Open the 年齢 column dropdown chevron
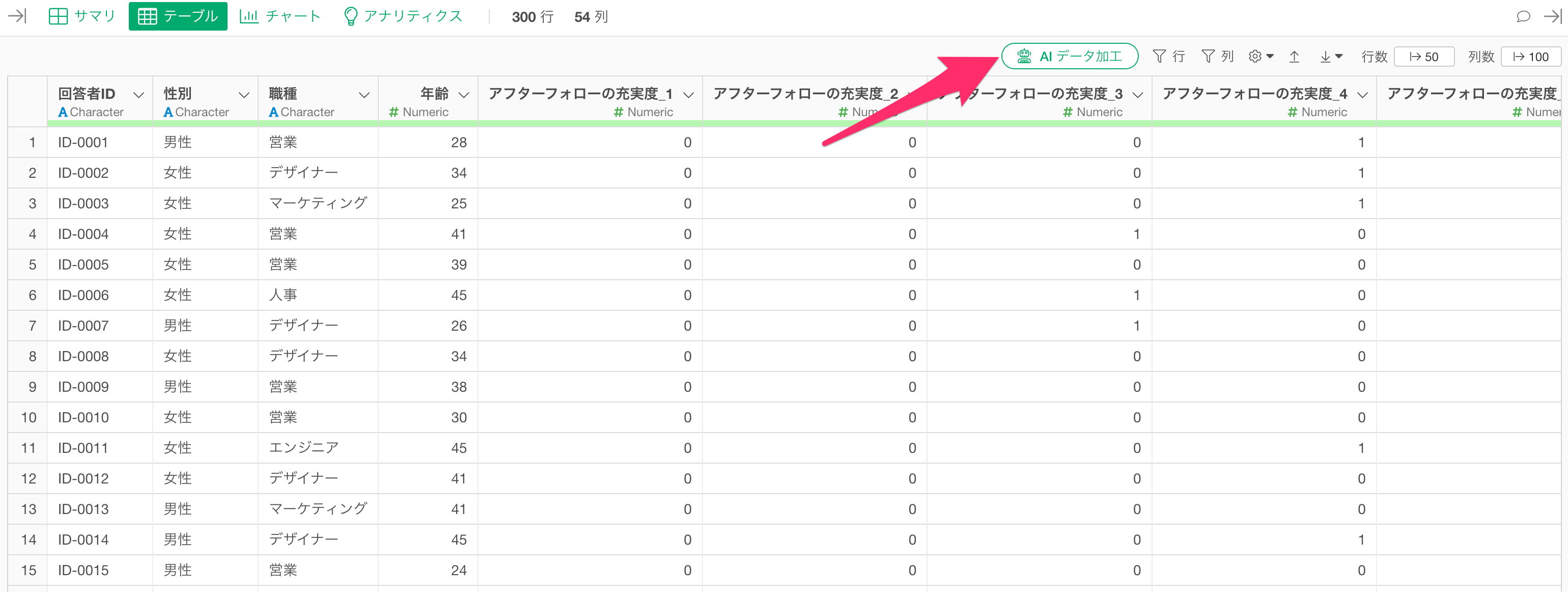This screenshot has width=1568, height=592. click(x=464, y=95)
